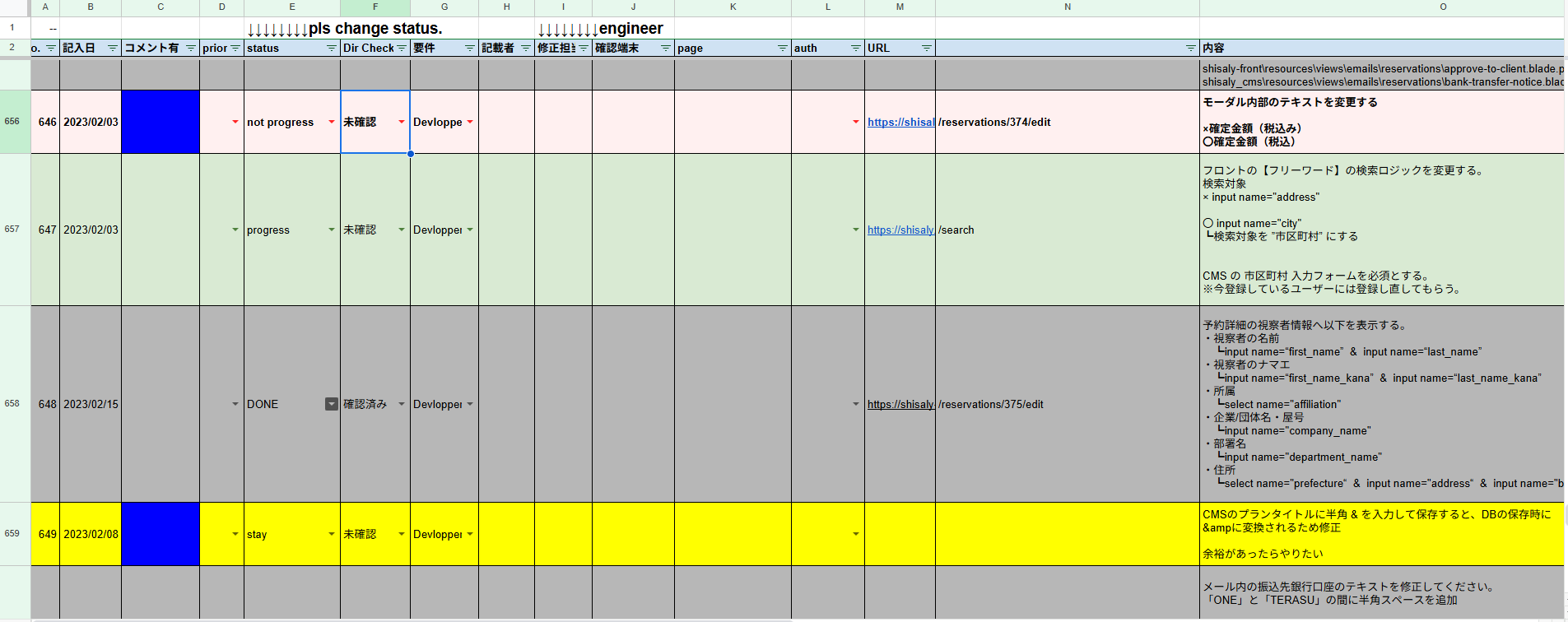Open the 'stay' status dropdown in row 649
The image size is (1568, 622).
(332, 534)
